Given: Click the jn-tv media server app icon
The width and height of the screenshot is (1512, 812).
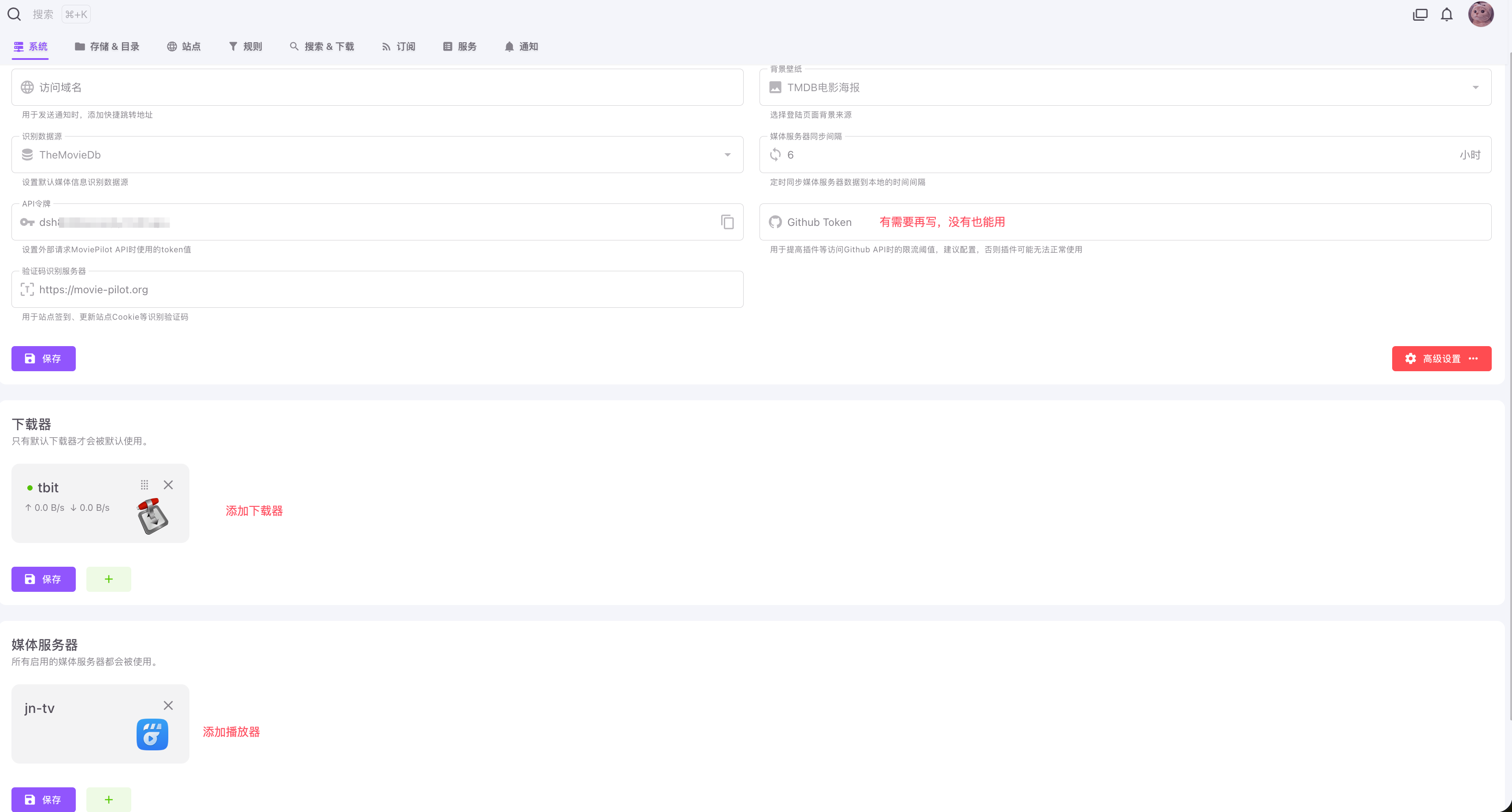Looking at the screenshot, I should [152, 734].
